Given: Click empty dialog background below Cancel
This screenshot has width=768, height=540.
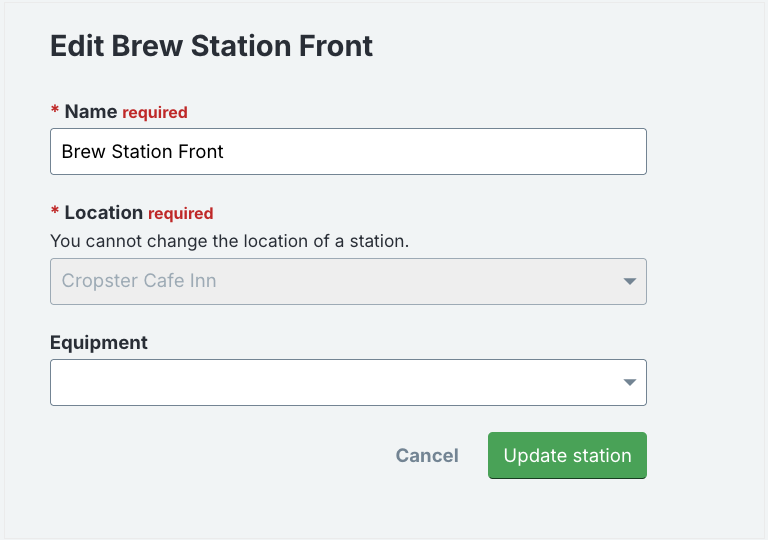Looking at the screenshot, I should coord(427,507).
